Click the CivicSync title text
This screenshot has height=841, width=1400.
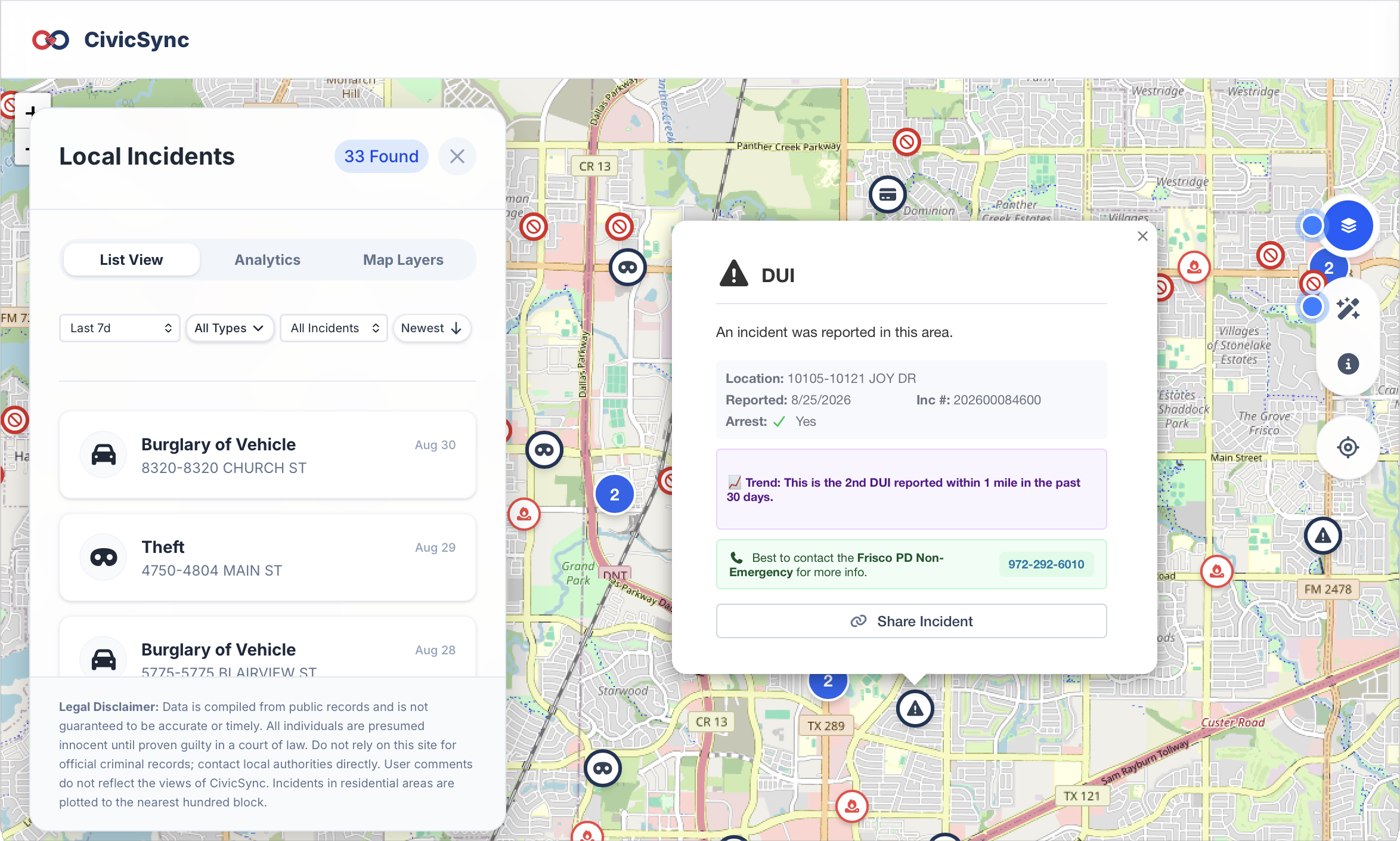137,40
